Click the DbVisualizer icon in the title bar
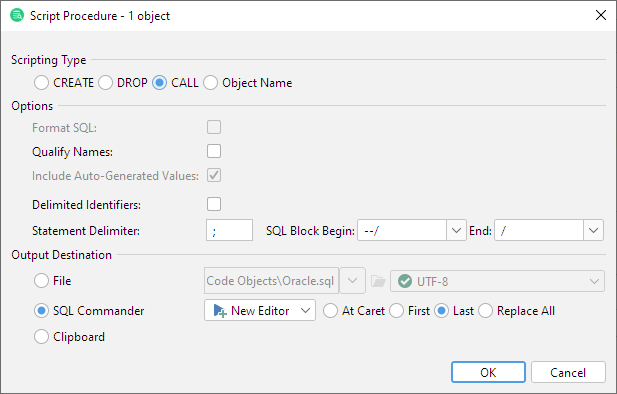Viewport: 617px width, 394px height. pos(17,15)
